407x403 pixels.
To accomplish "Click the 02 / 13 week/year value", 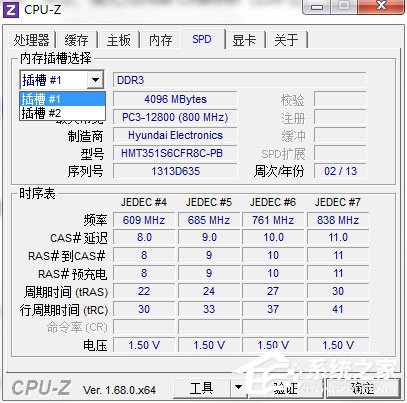I will [x=340, y=171].
